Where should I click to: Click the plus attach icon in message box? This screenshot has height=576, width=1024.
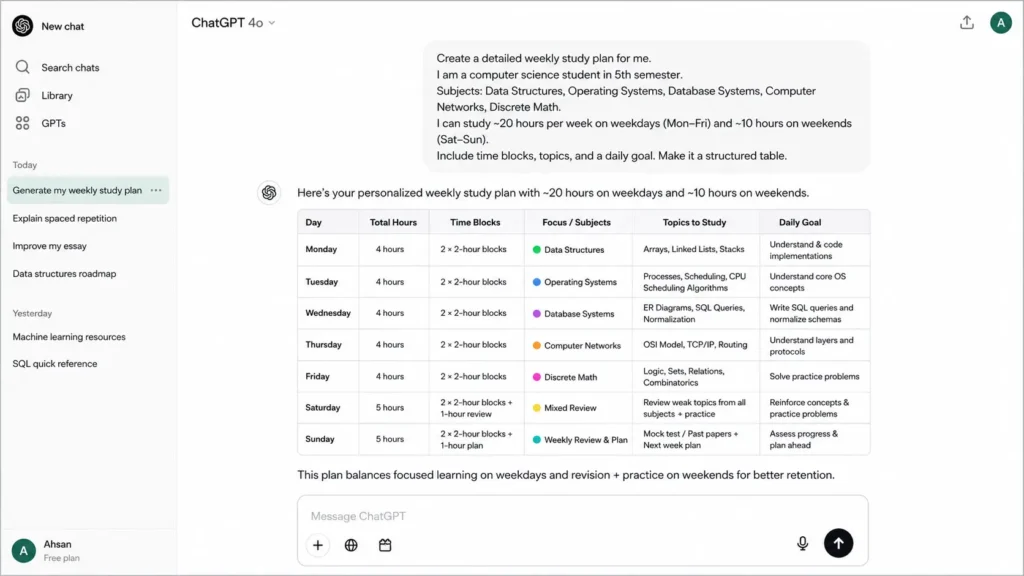pyautogui.click(x=318, y=545)
